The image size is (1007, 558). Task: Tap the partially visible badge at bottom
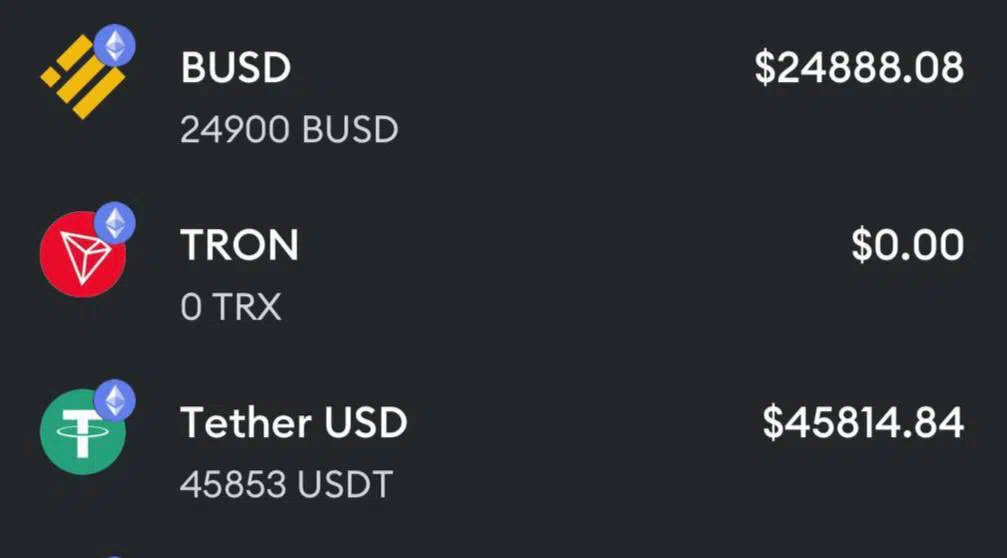(115, 556)
